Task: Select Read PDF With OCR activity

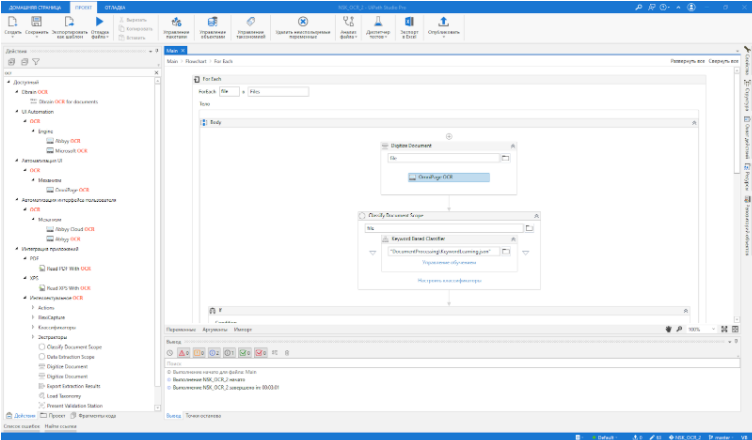Action: pyautogui.click(x=65, y=269)
